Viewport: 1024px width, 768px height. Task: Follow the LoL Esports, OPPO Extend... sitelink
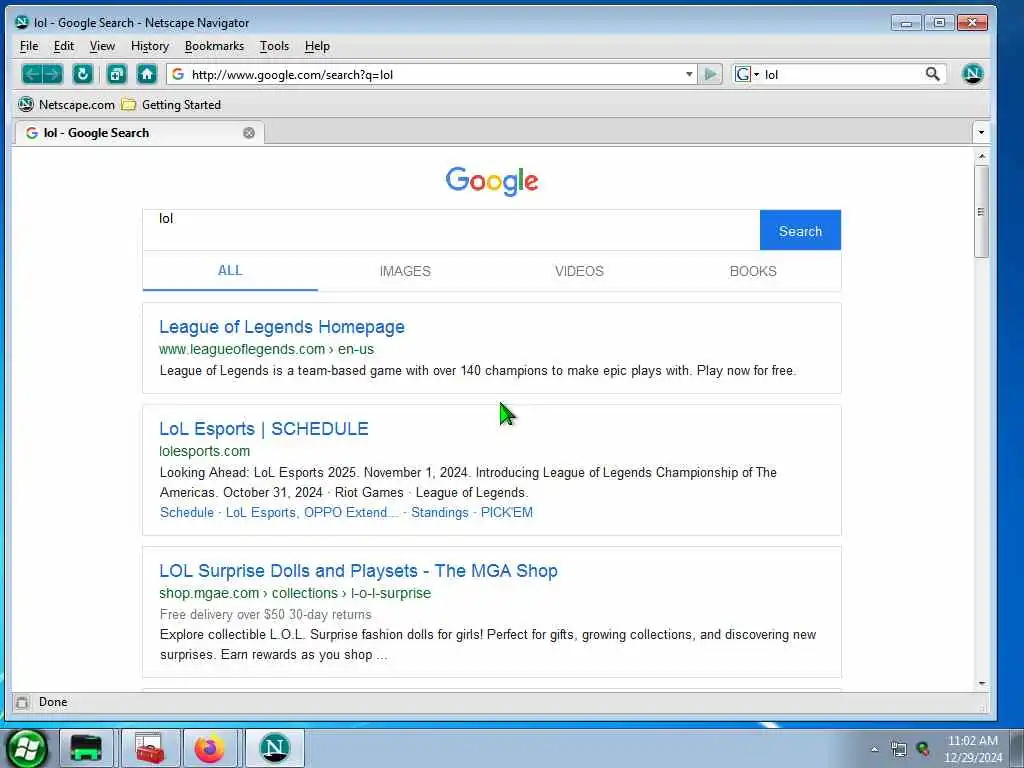point(312,513)
